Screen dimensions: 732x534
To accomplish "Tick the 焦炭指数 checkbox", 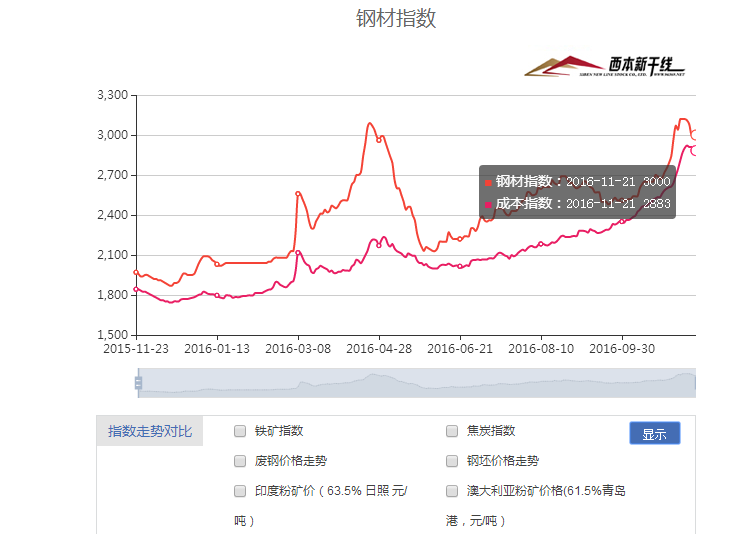I will tap(452, 431).
